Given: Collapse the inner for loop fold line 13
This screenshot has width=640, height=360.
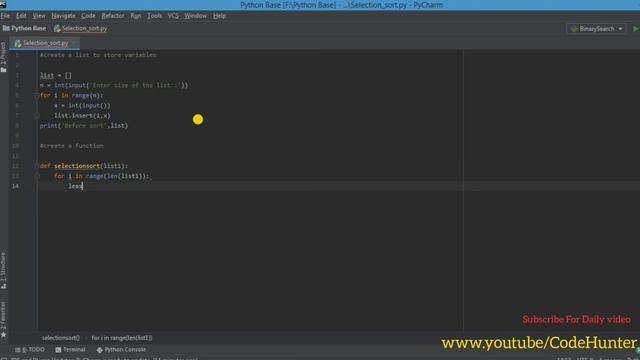Looking at the screenshot, I should point(37,176).
